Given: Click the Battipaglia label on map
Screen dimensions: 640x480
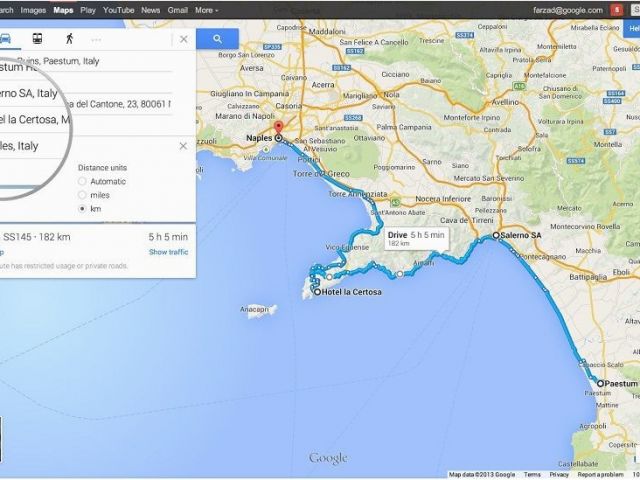Looking at the screenshot, I should click(x=588, y=277).
